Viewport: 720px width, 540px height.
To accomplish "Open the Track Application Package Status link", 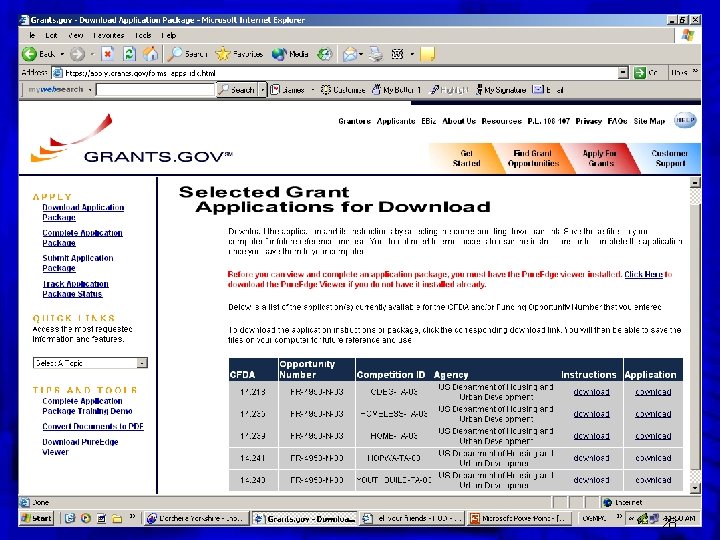I will coord(75,289).
